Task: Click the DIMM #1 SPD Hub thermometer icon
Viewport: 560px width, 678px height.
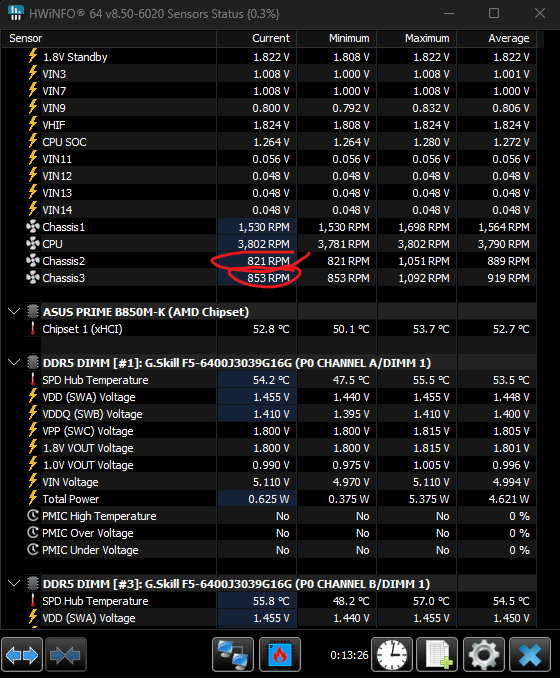Action: [33, 380]
